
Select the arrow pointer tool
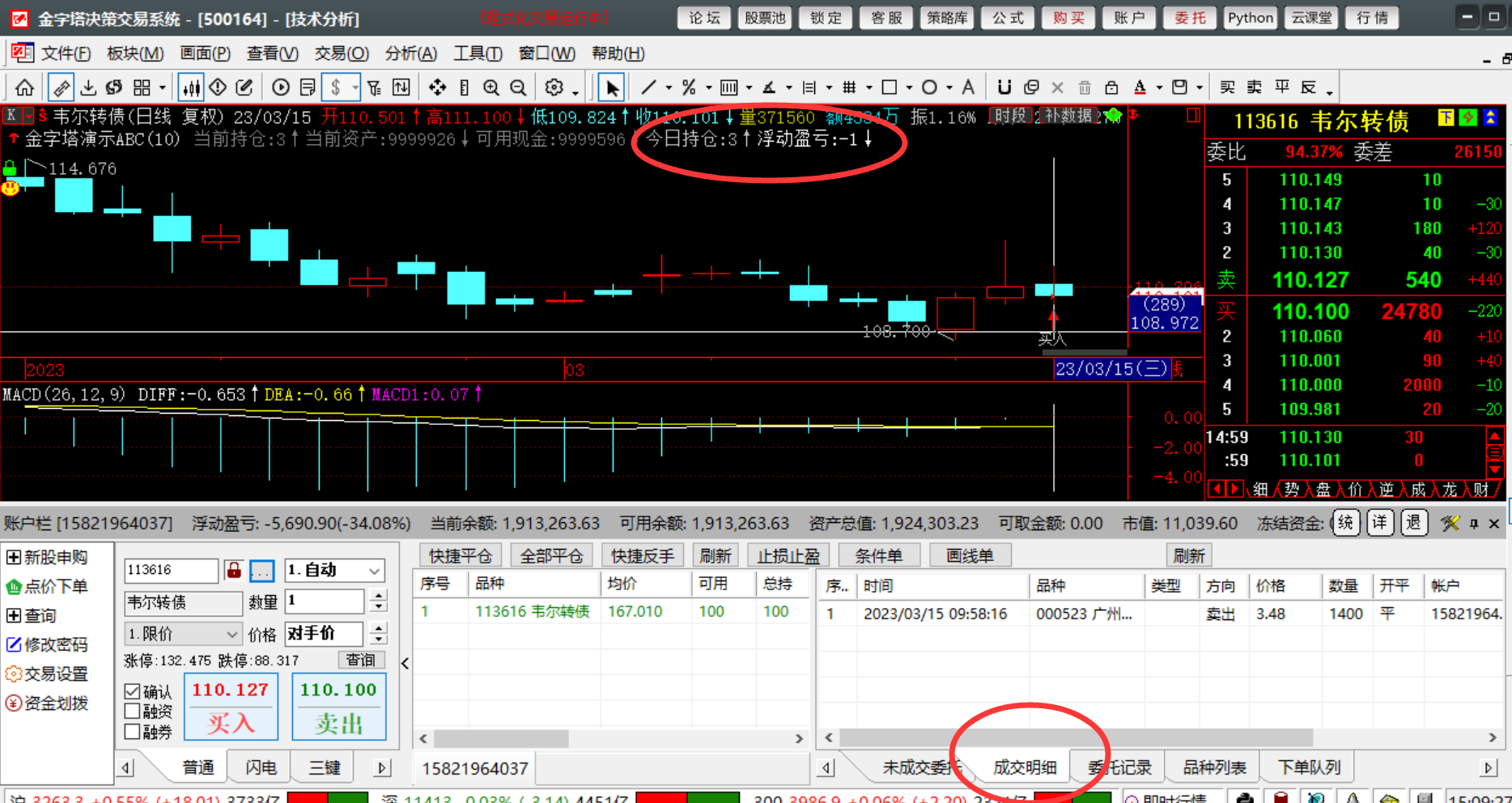[x=612, y=87]
